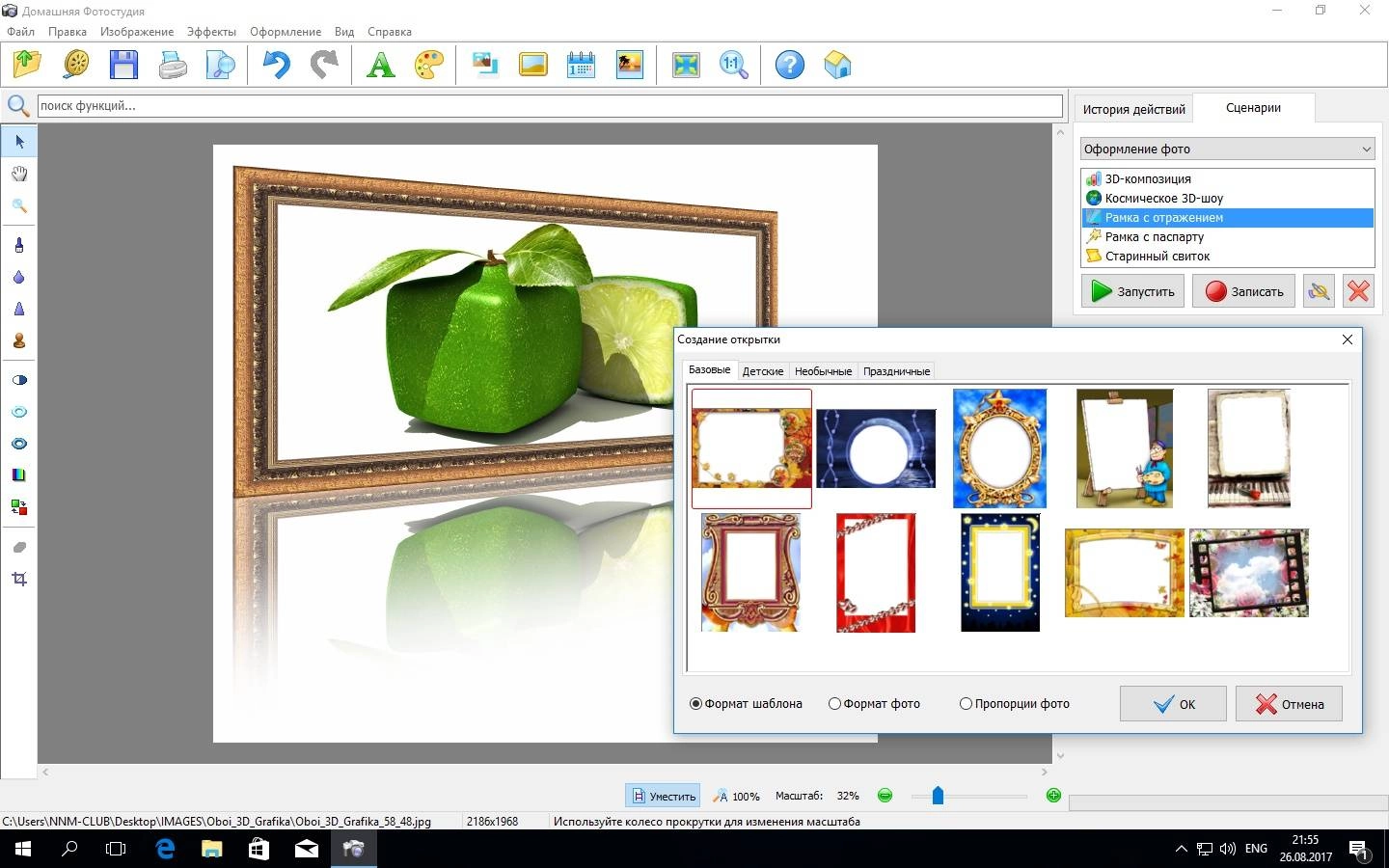The image size is (1389, 868).
Task: Click the 3D box toolbar icon
Action: coord(837,65)
